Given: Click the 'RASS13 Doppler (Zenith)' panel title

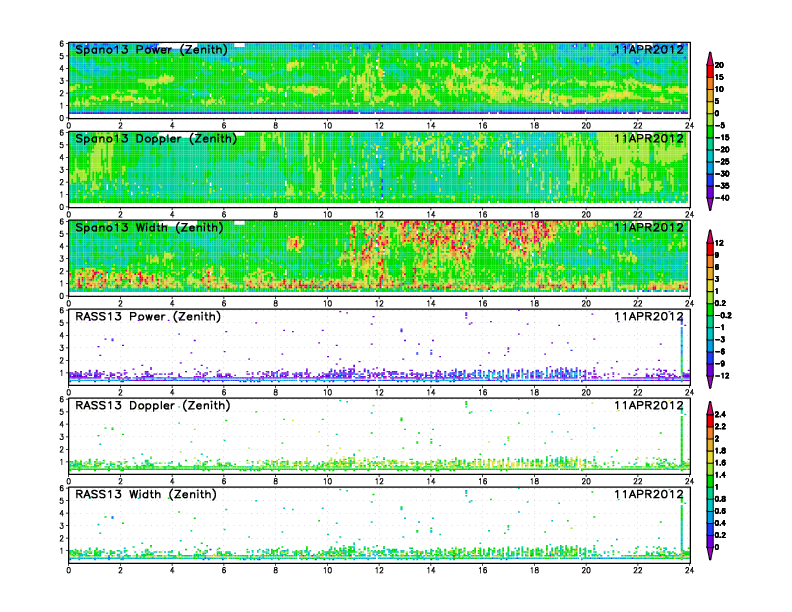Looking at the screenshot, I should tap(153, 405).
